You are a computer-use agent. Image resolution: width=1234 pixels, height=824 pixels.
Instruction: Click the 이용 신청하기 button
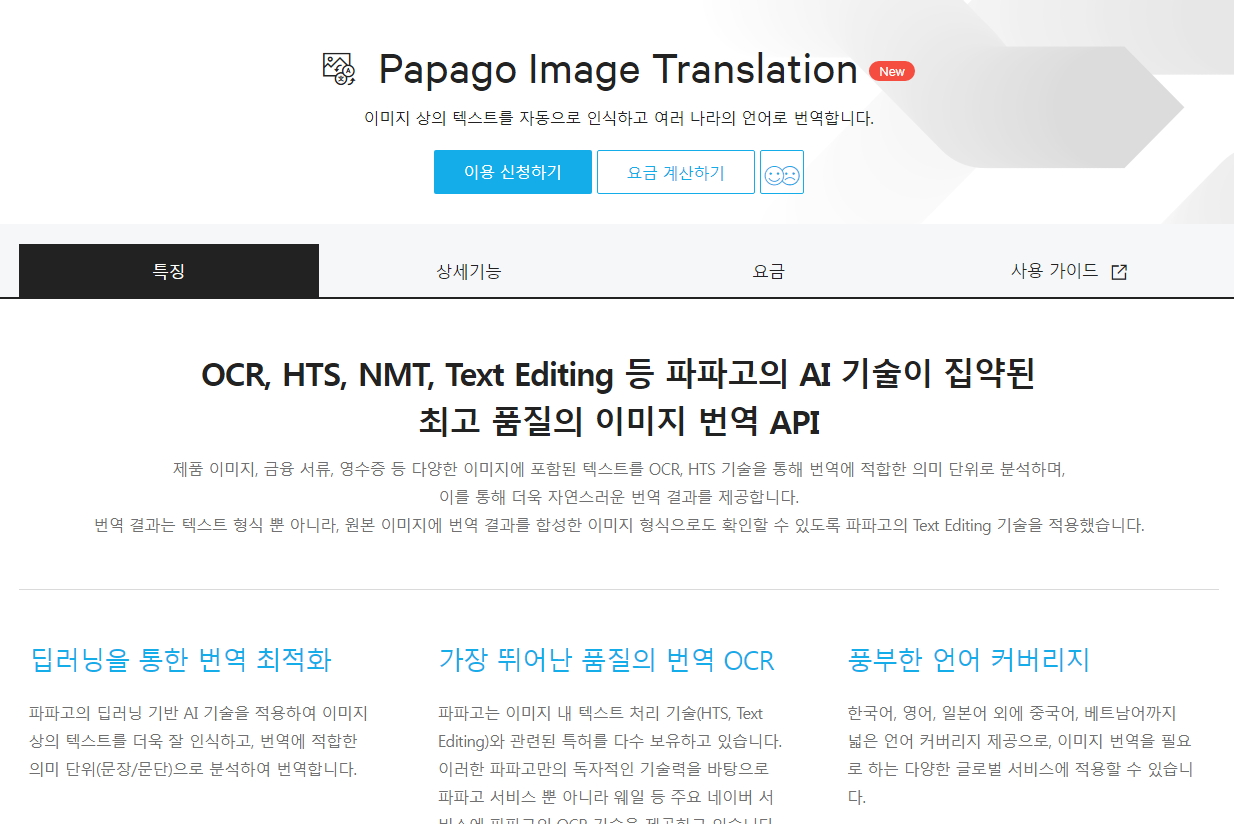[513, 172]
